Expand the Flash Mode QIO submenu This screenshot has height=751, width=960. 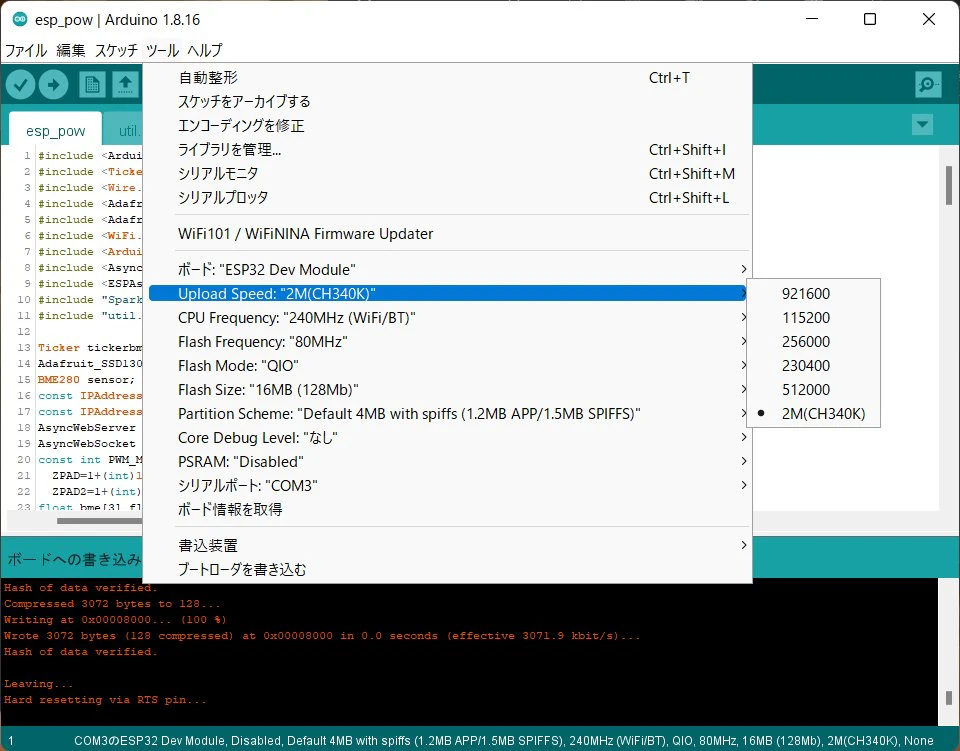pos(449,365)
